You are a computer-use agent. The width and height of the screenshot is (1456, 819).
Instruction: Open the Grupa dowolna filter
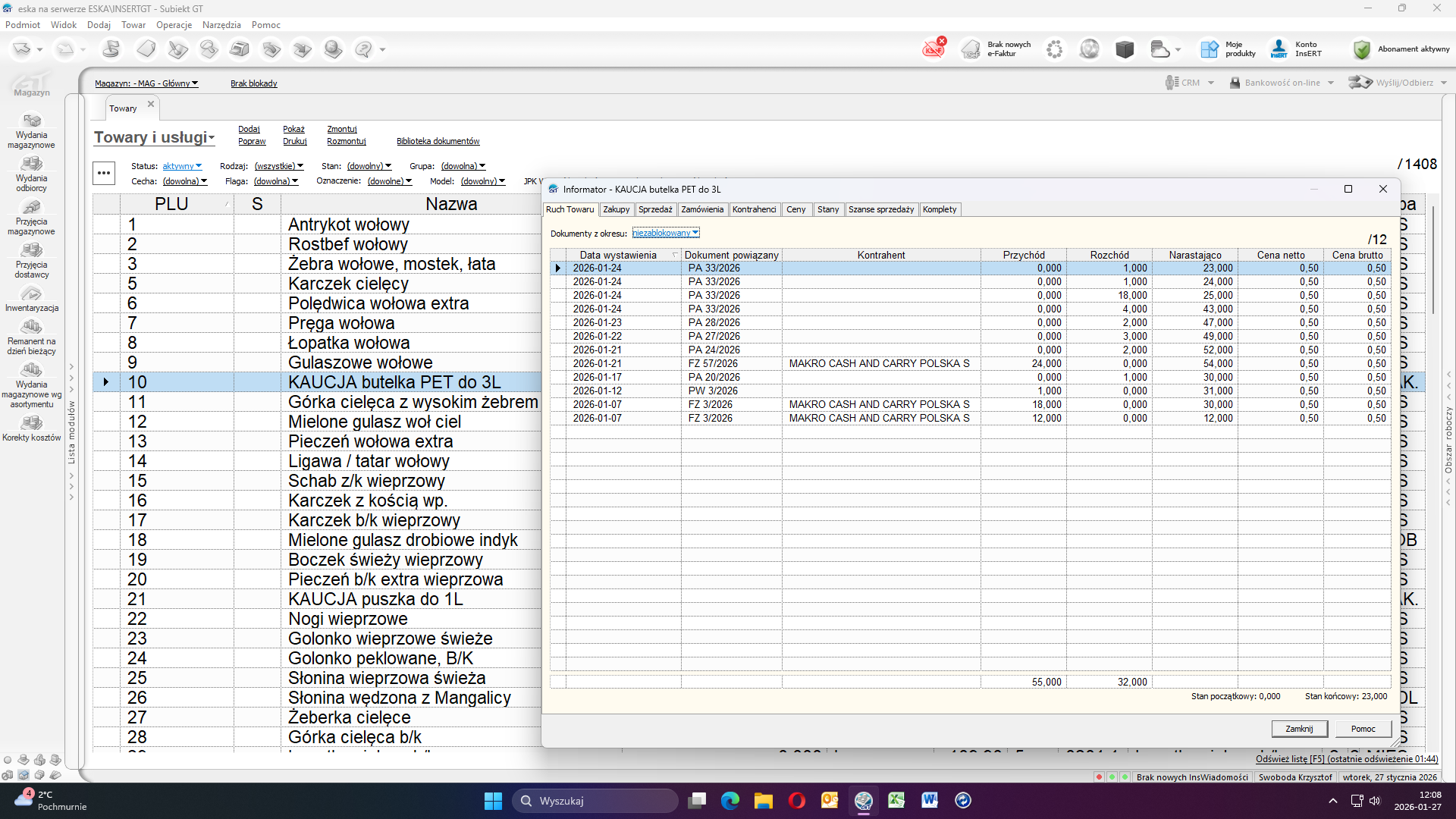[x=463, y=166]
